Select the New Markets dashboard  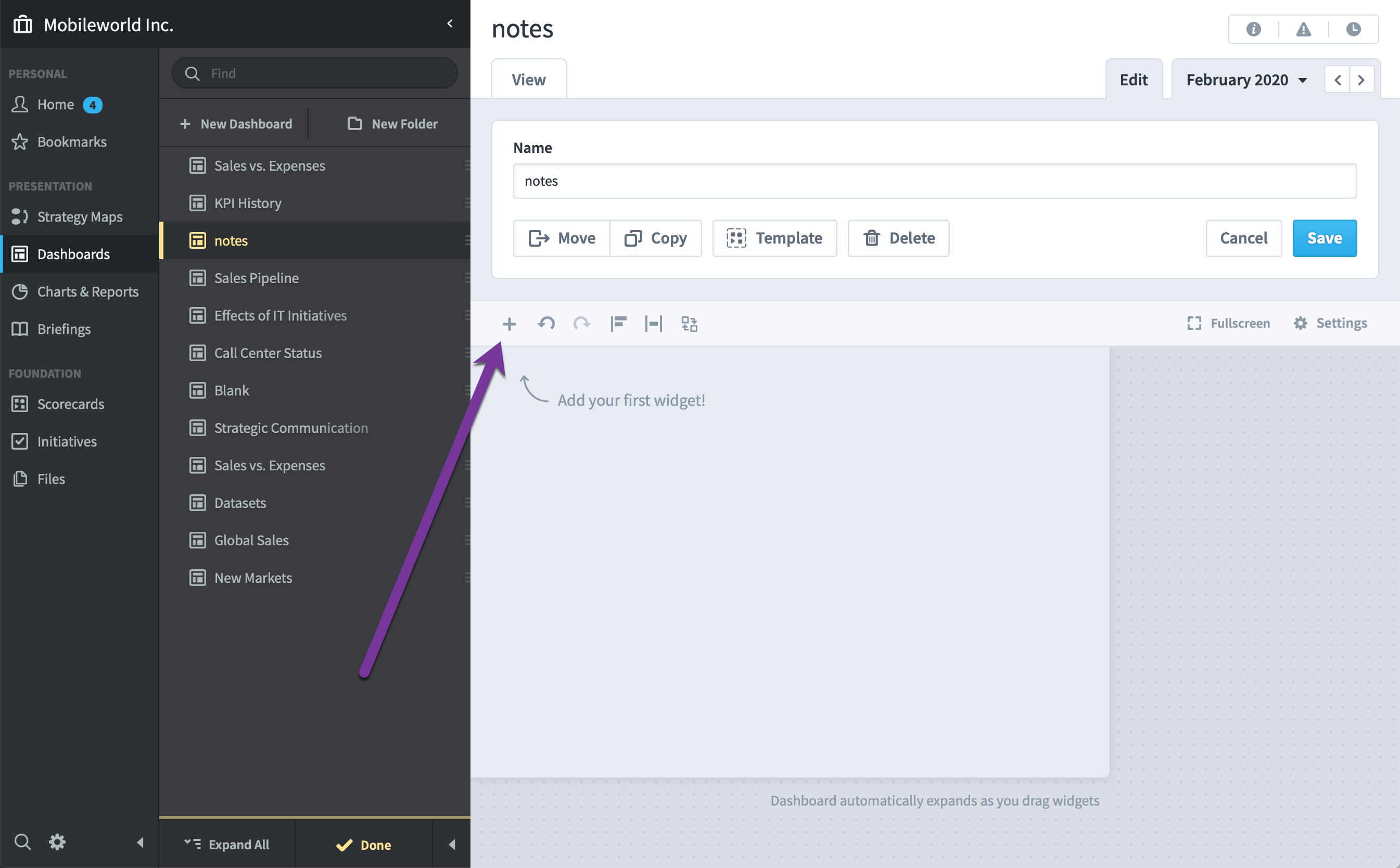click(x=314, y=578)
